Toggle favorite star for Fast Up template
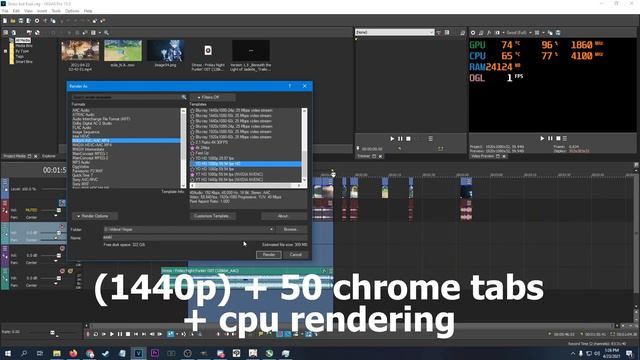The height and width of the screenshot is (360, 640). tap(192, 153)
